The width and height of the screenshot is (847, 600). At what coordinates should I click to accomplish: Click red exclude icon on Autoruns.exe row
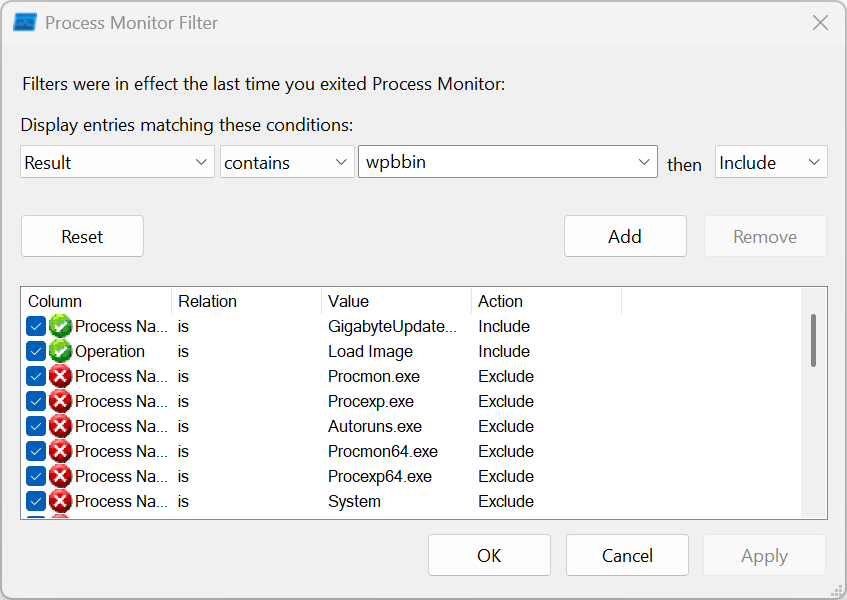(60, 426)
